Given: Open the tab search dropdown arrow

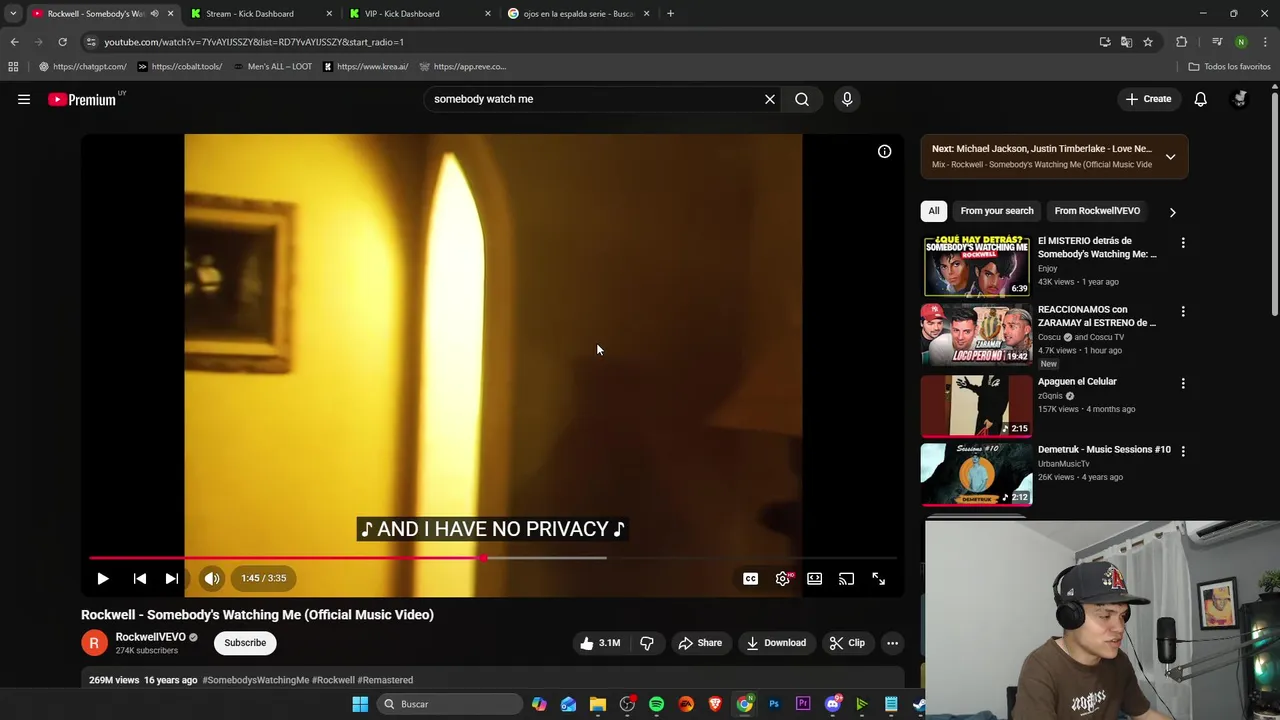Looking at the screenshot, I should click(13, 14).
